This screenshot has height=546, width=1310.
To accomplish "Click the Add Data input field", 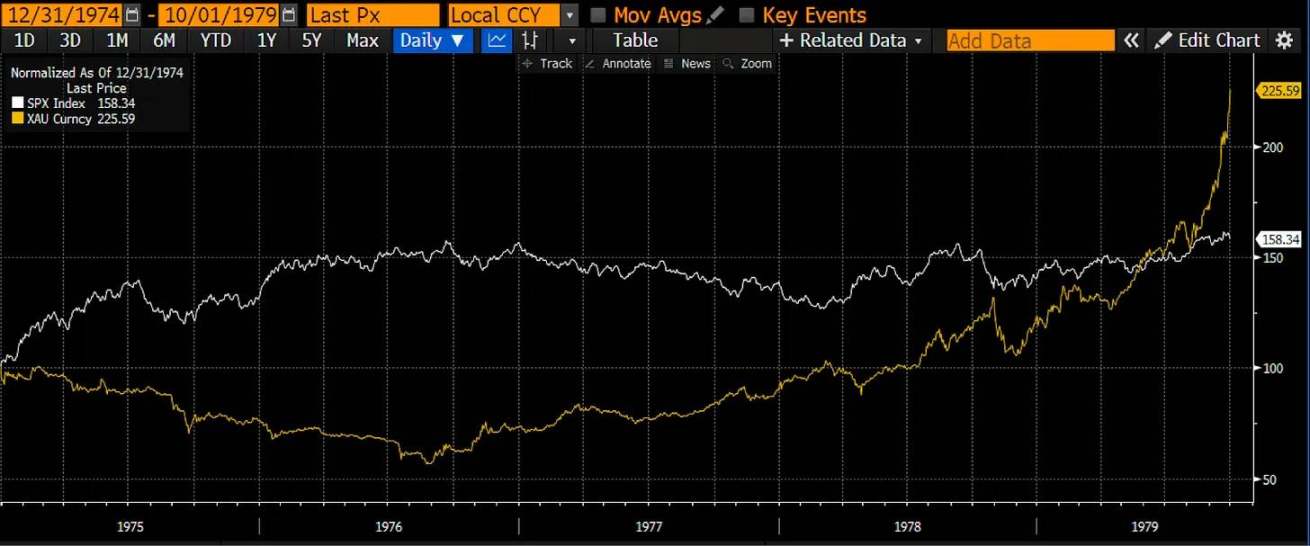I will [x=1030, y=40].
